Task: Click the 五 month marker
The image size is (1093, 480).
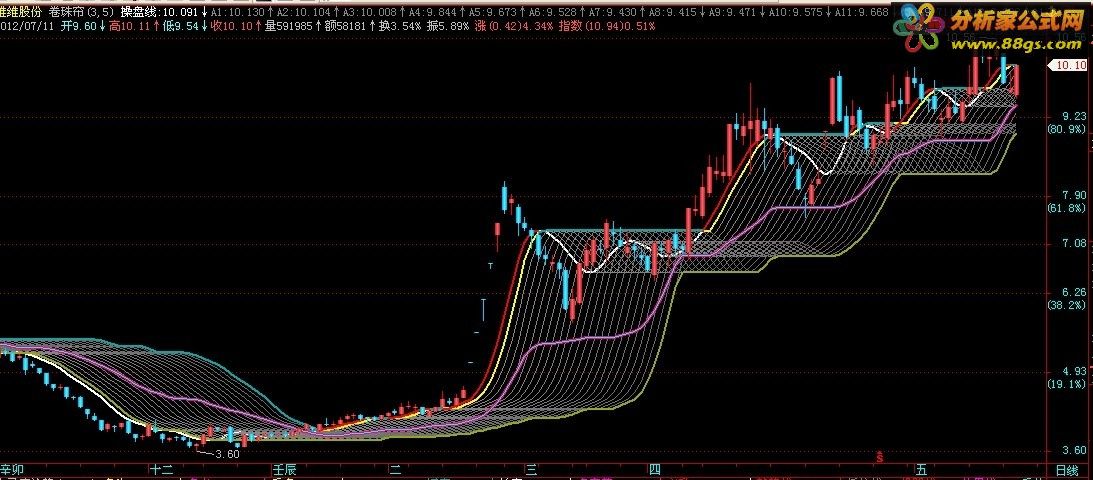Action: click(x=922, y=469)
